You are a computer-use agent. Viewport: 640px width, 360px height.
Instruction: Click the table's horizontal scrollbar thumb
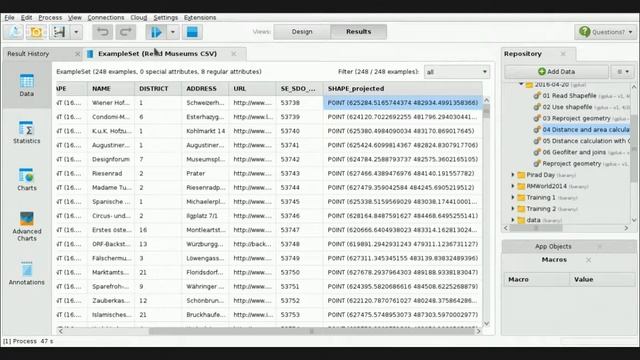click(312, 331)
